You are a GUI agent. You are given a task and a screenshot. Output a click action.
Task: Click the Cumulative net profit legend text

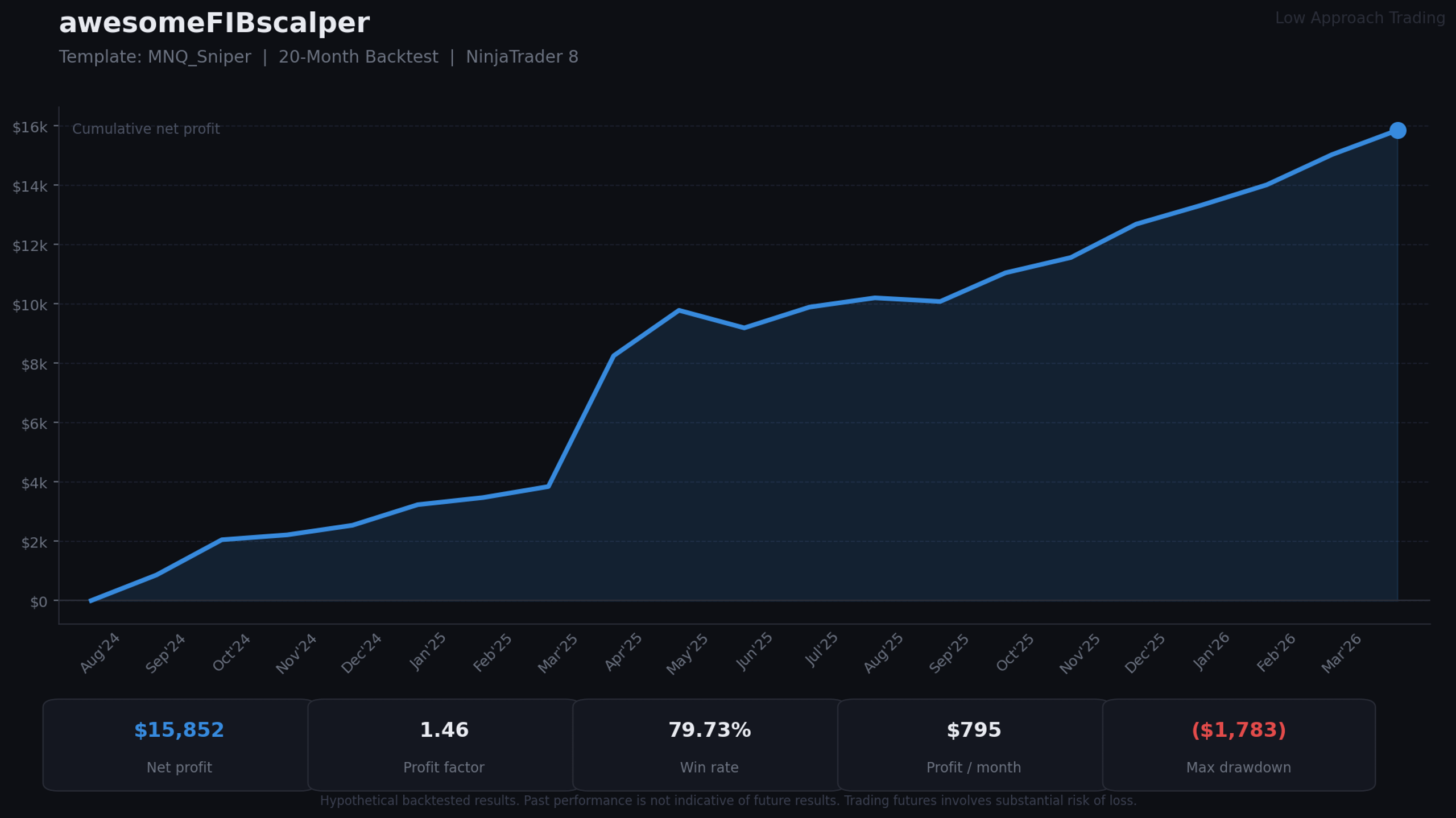146,129
